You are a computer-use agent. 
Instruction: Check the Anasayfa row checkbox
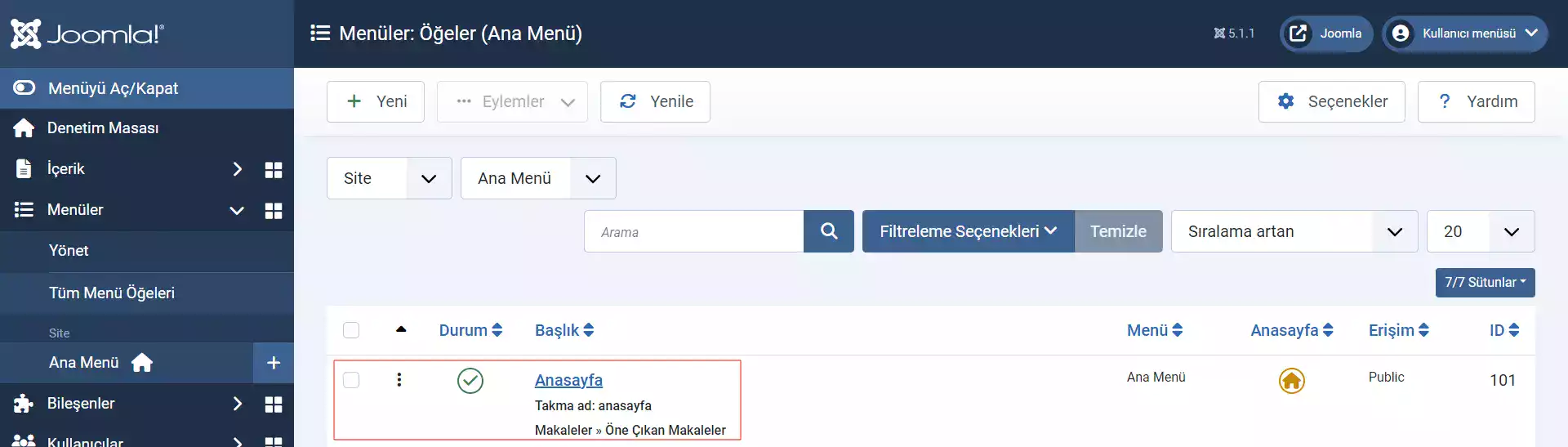tap(351, 380)
